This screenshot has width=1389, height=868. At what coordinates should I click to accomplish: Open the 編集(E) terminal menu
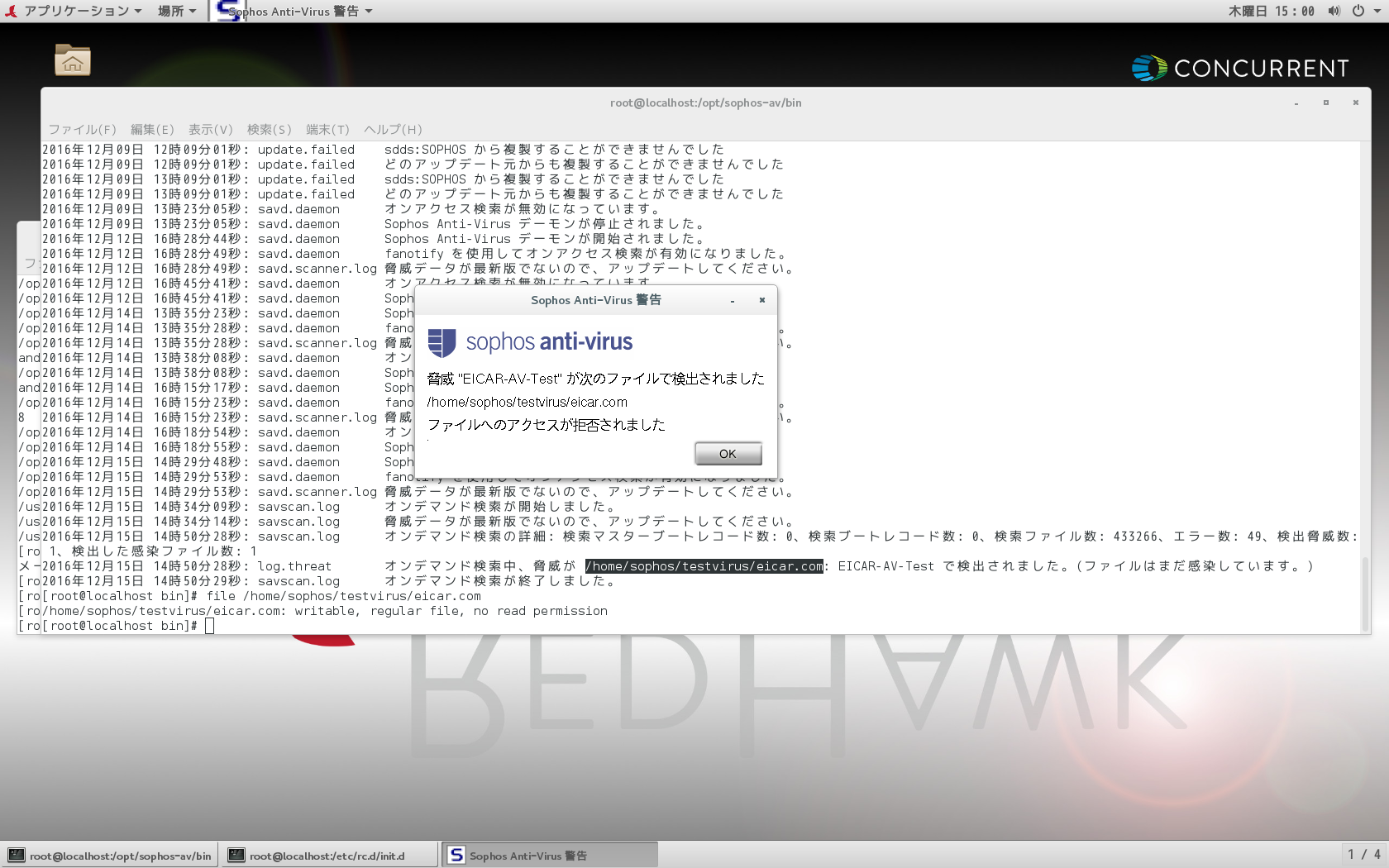point(152,129)
